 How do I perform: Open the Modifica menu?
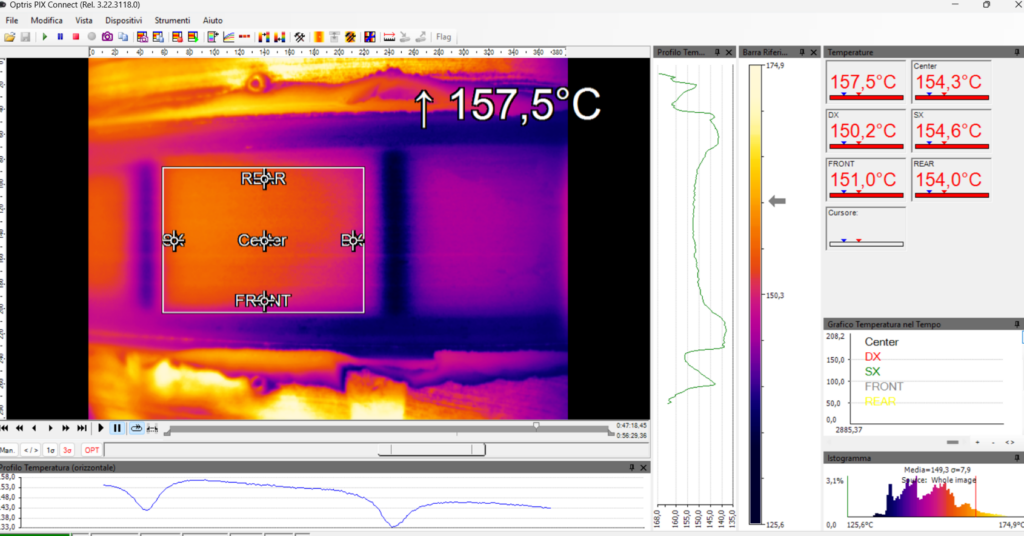click(46, 20)
